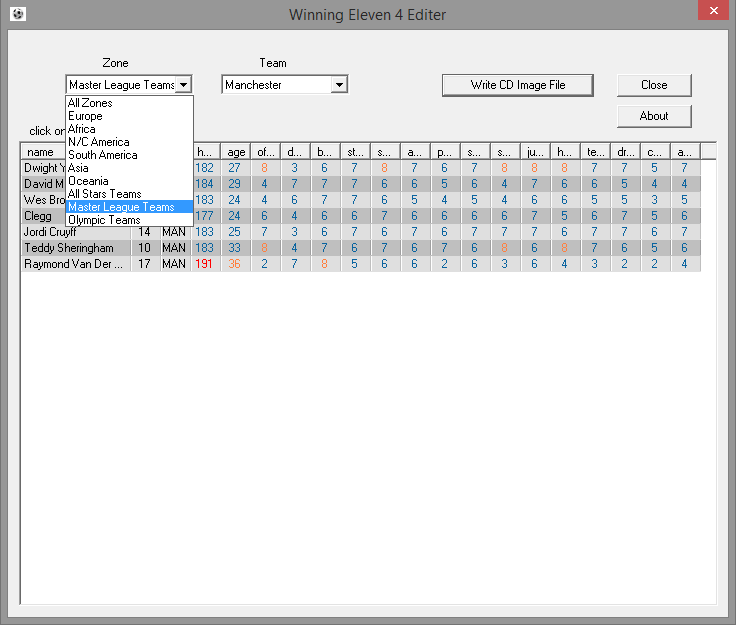This screenshot has height=625, width=736.
Task: Click the soccer ball app icon
Action: pyautogui.click(x=18, y=14)
